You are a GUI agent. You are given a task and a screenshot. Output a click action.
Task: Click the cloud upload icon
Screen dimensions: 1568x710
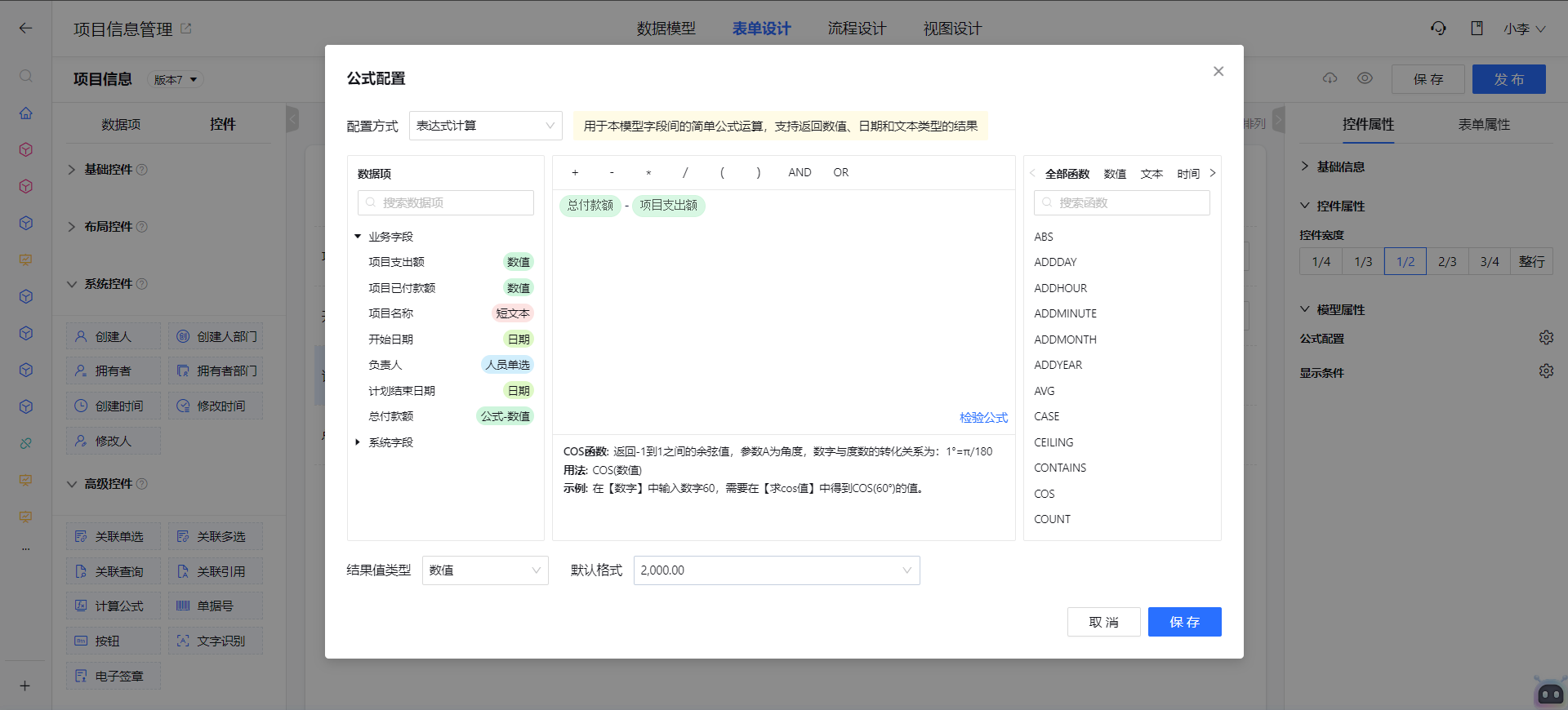[x=1330, y=78]
